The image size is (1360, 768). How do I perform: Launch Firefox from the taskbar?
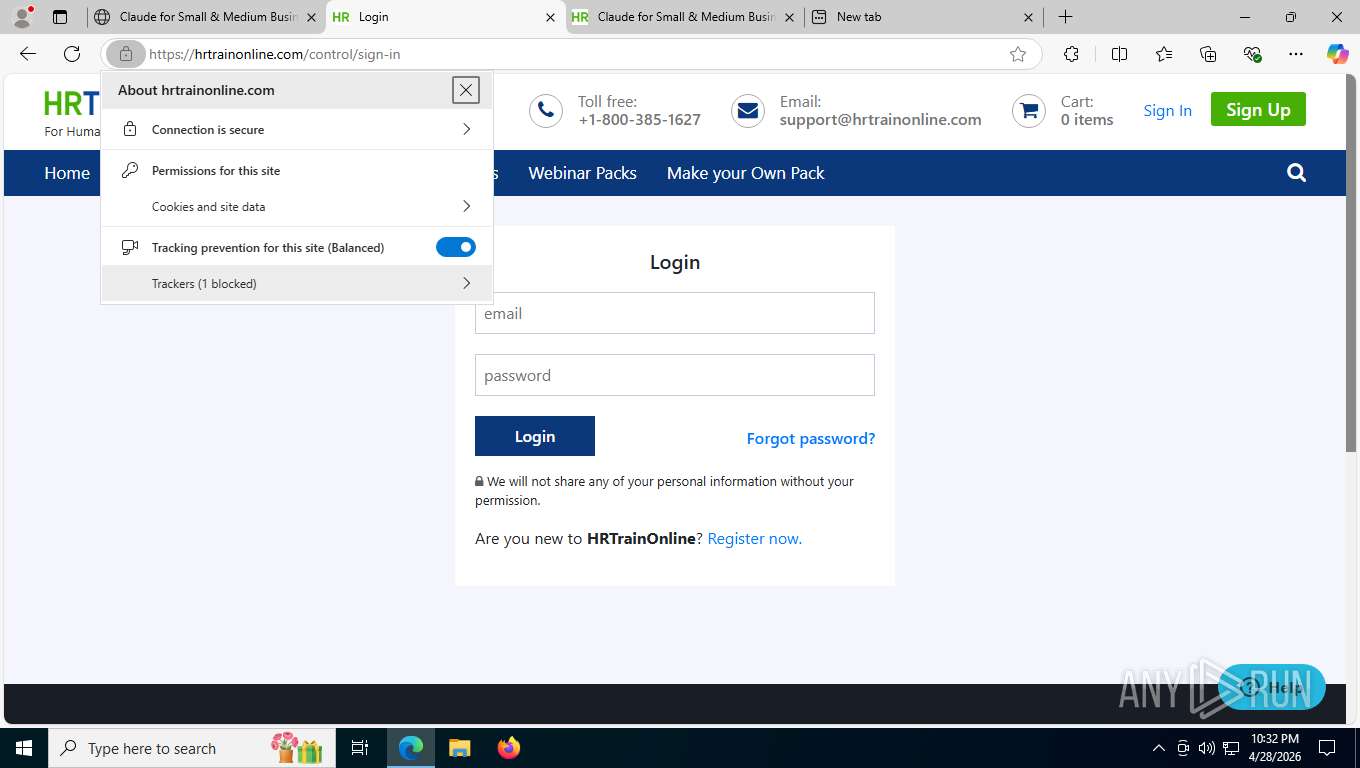pos(509,748)
